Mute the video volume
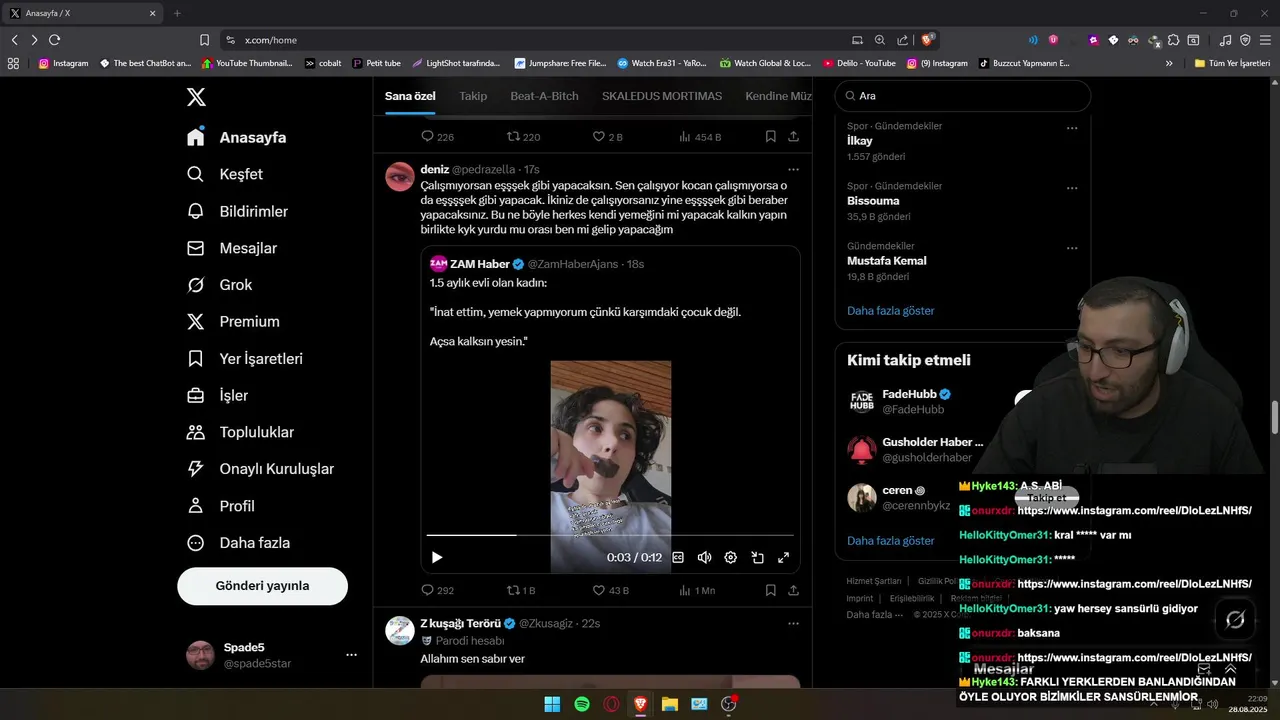The image size is (1280, 720). pos(704,557)
